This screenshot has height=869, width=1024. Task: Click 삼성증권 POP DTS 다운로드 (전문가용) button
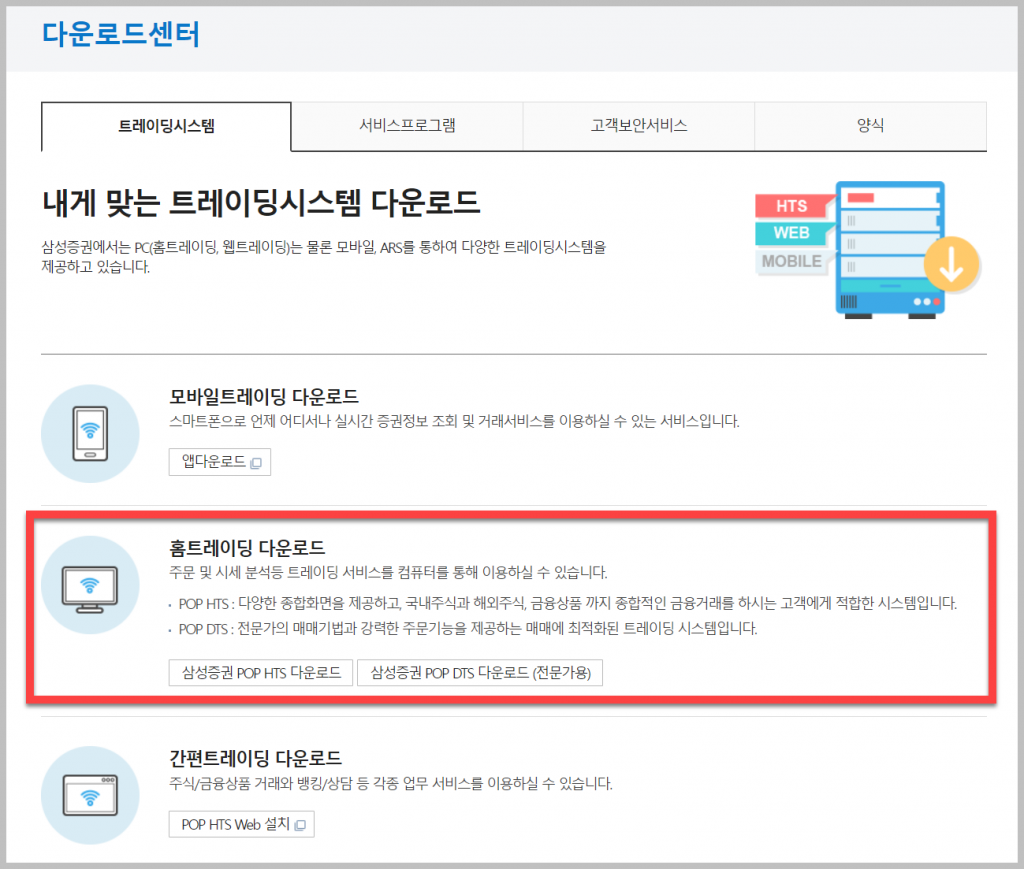coord(480,672)
